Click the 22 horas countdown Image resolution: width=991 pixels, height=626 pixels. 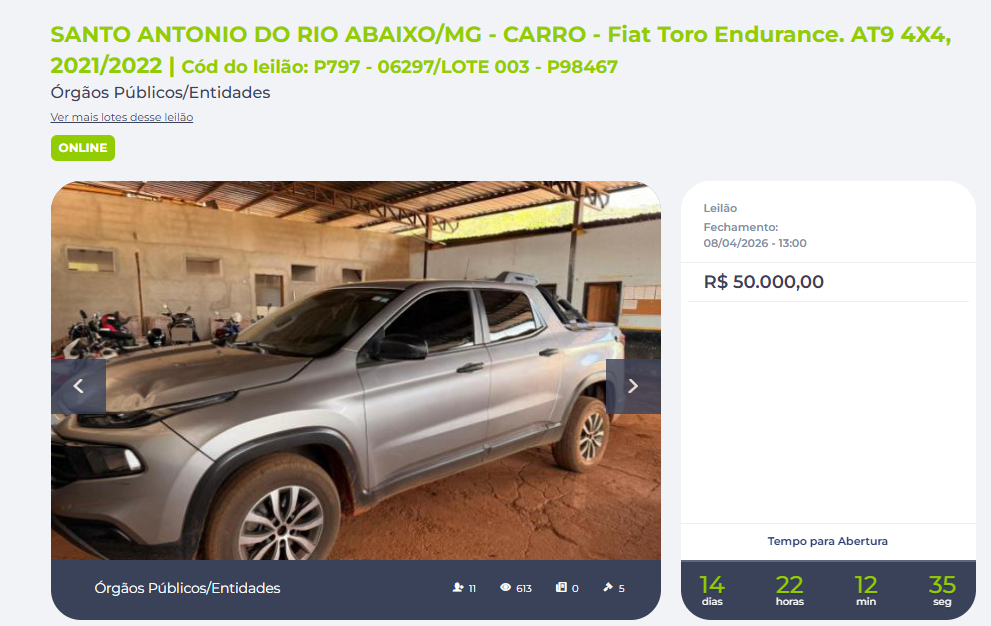789,590
